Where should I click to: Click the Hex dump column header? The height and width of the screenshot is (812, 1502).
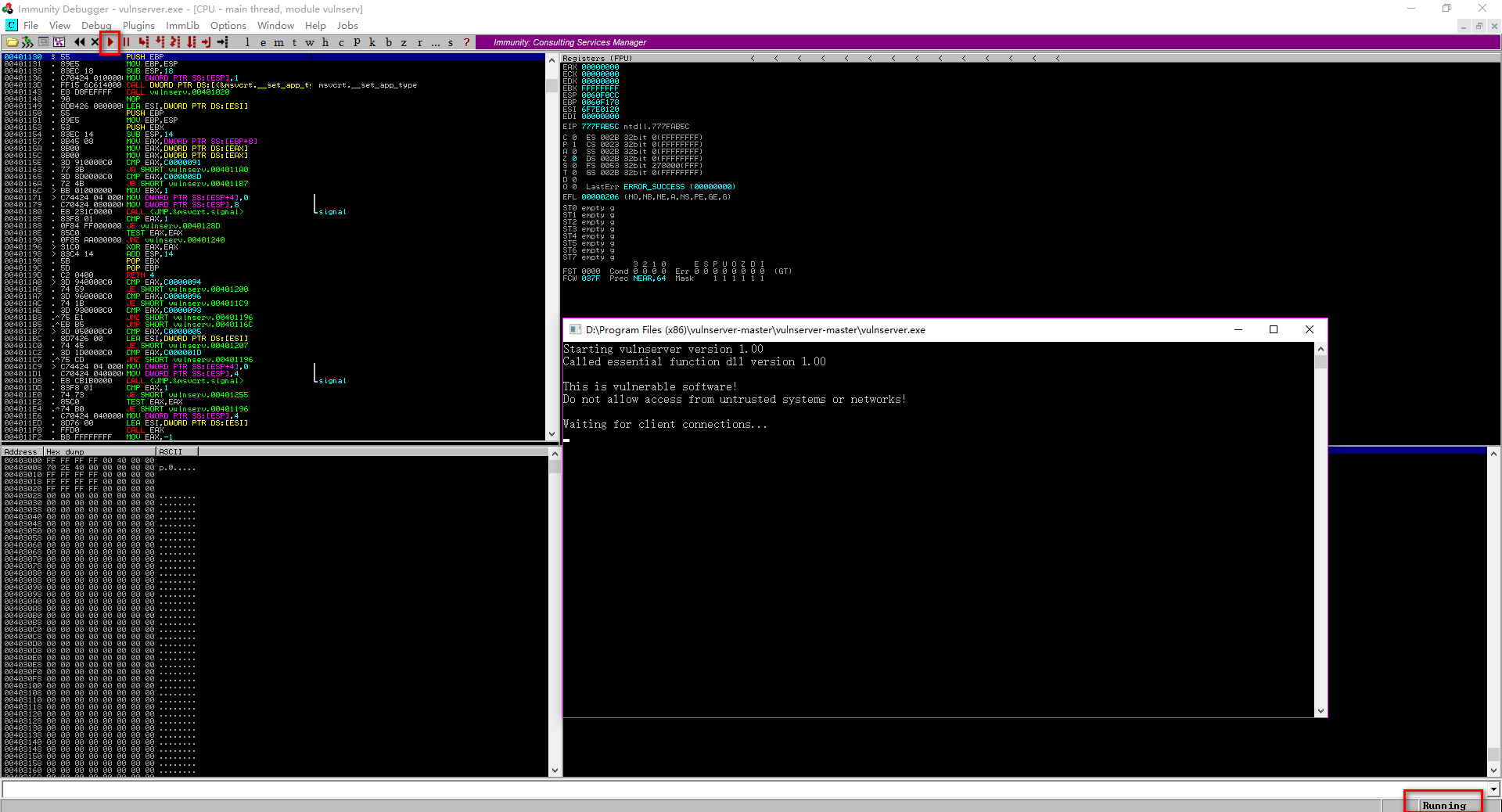pos(99,451)
